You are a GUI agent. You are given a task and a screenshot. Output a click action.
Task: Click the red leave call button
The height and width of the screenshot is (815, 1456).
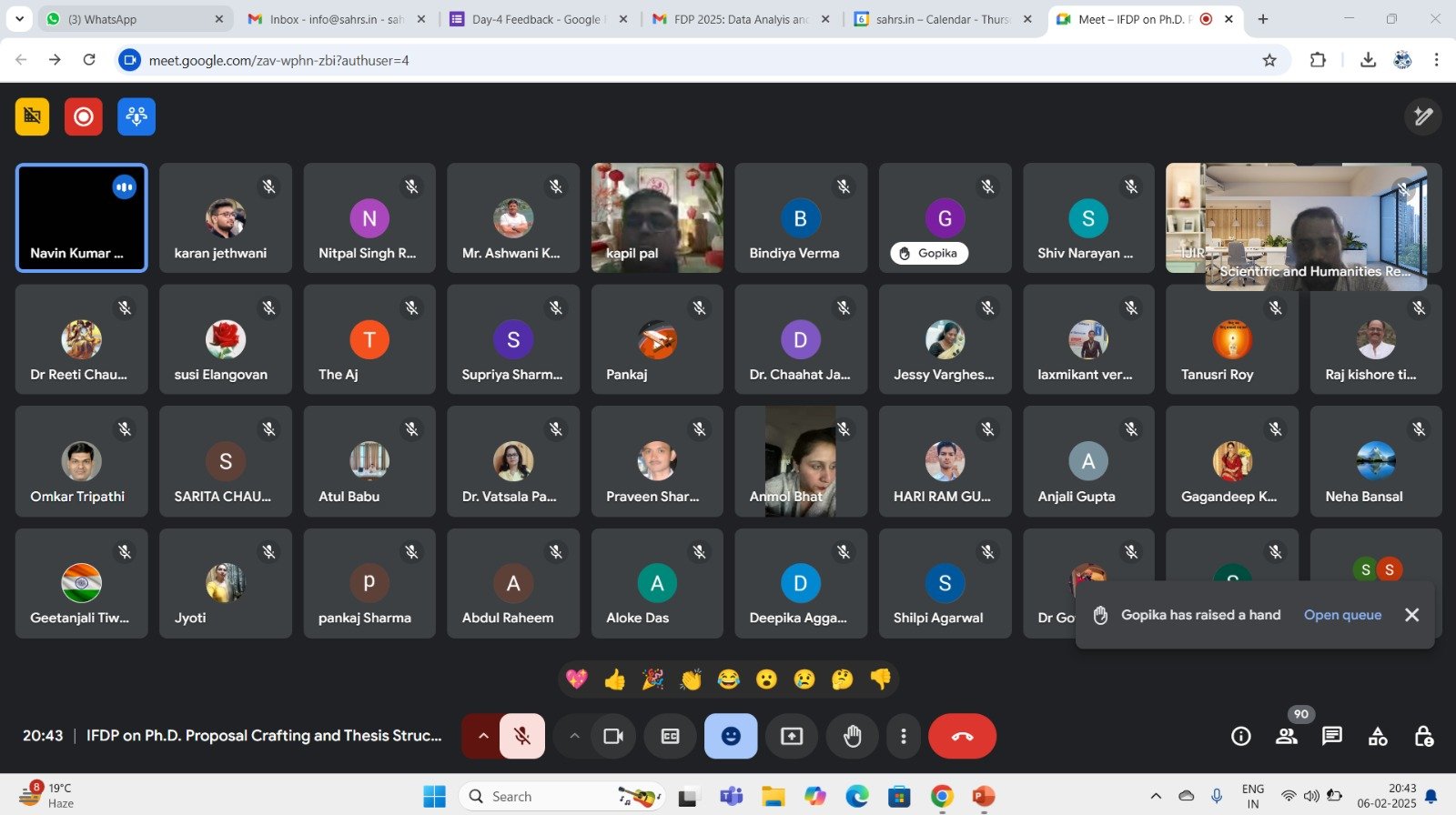point(962,736)
